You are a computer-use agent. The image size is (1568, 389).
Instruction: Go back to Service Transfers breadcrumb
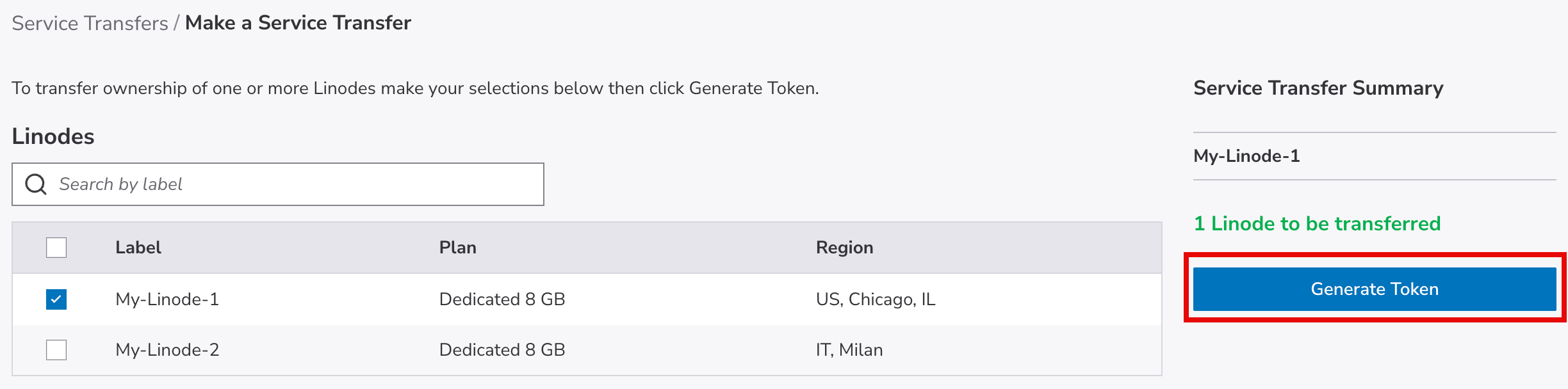[90, 23]
